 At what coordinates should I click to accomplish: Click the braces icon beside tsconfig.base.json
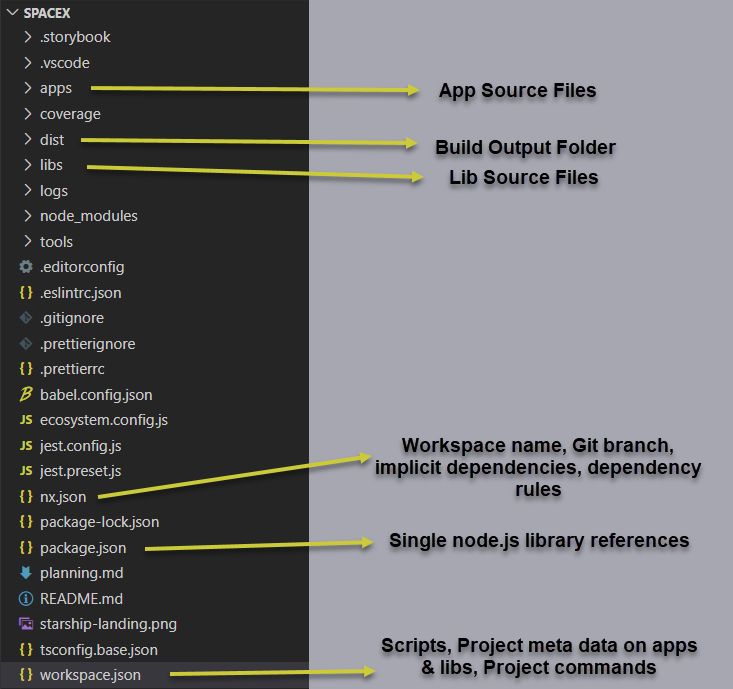(26, 649)
